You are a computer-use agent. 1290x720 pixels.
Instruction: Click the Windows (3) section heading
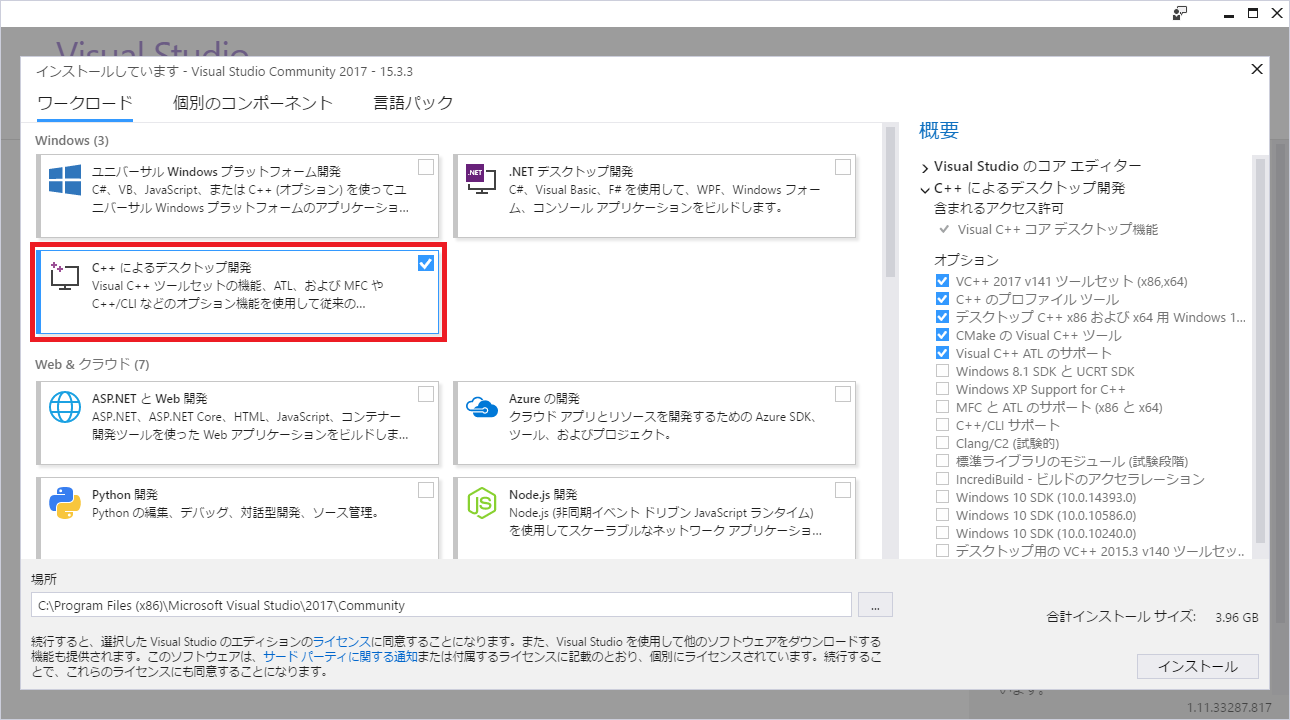point(72,140)
